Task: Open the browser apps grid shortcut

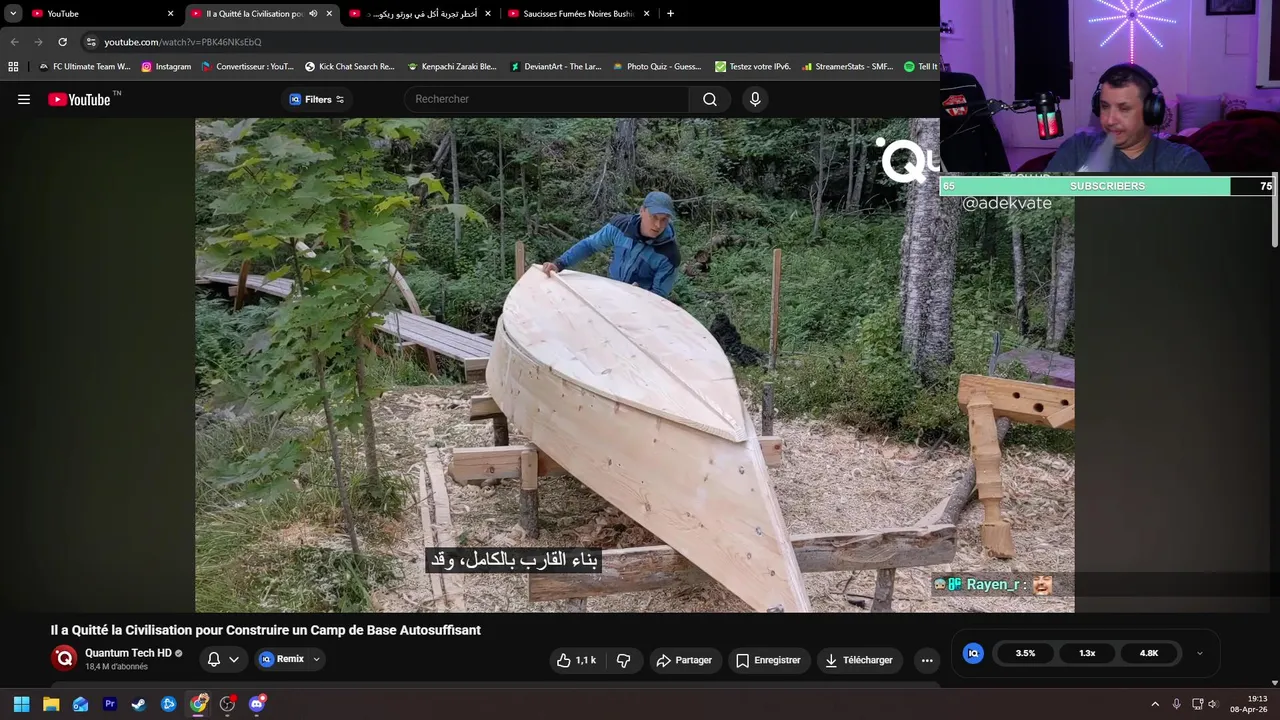Action: 13,67
